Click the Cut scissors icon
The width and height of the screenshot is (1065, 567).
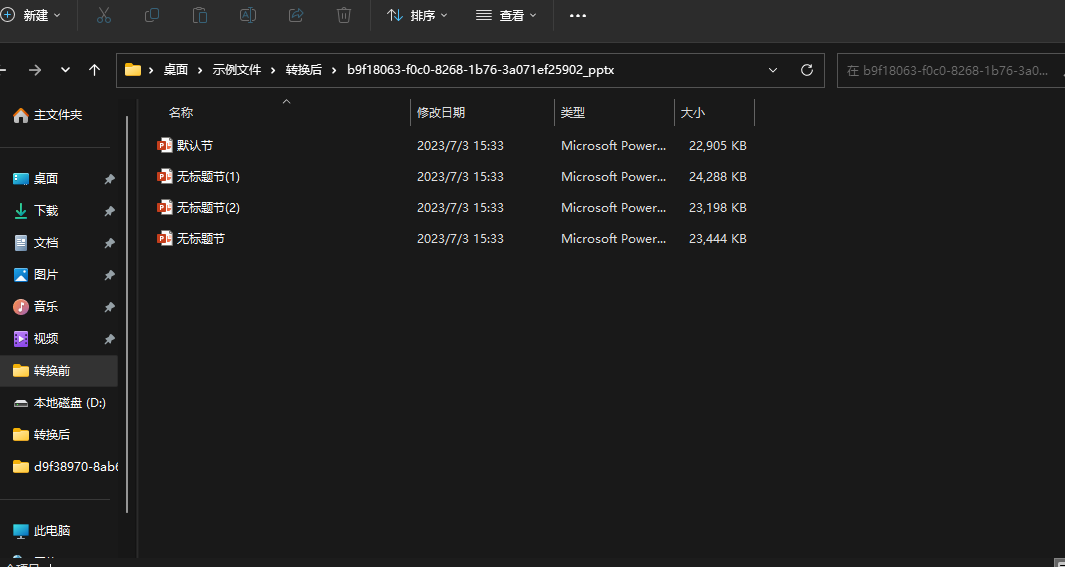(x=103, y=15)
